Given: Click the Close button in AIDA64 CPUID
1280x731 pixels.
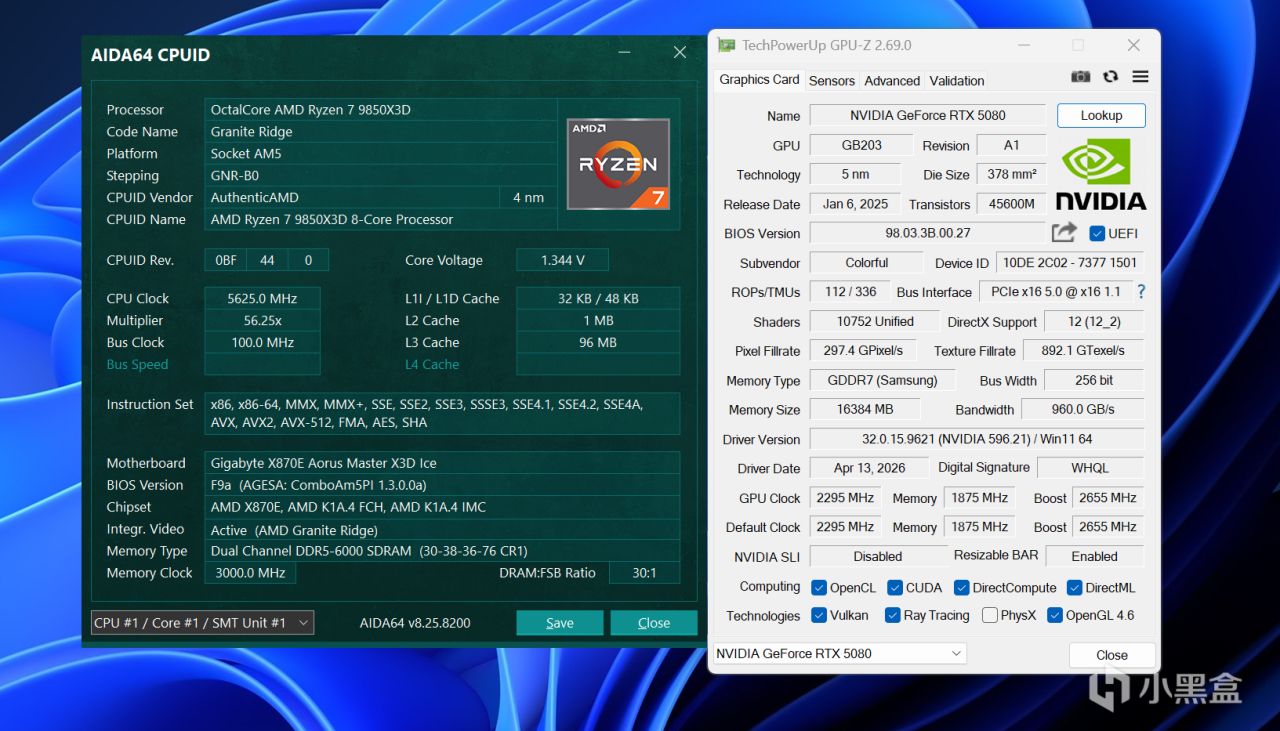Looking at the screenshot, I should click(654, 622).
